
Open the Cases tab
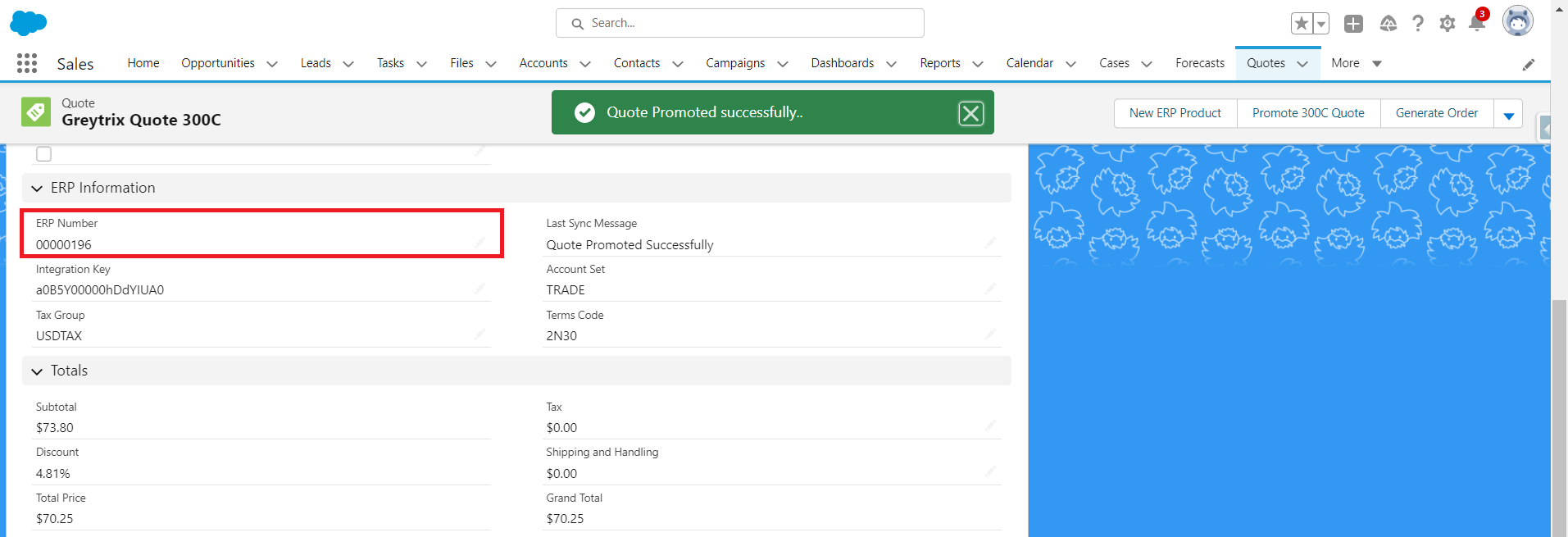1114,63
